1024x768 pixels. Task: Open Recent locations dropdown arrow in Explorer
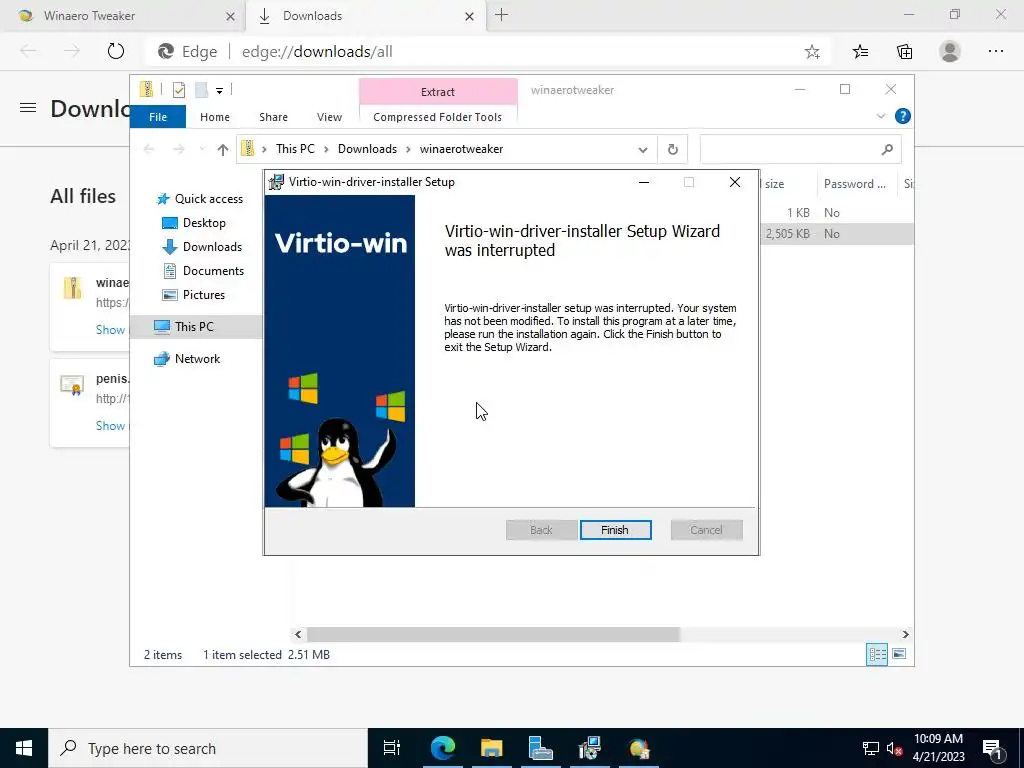(x=202, y=150)
